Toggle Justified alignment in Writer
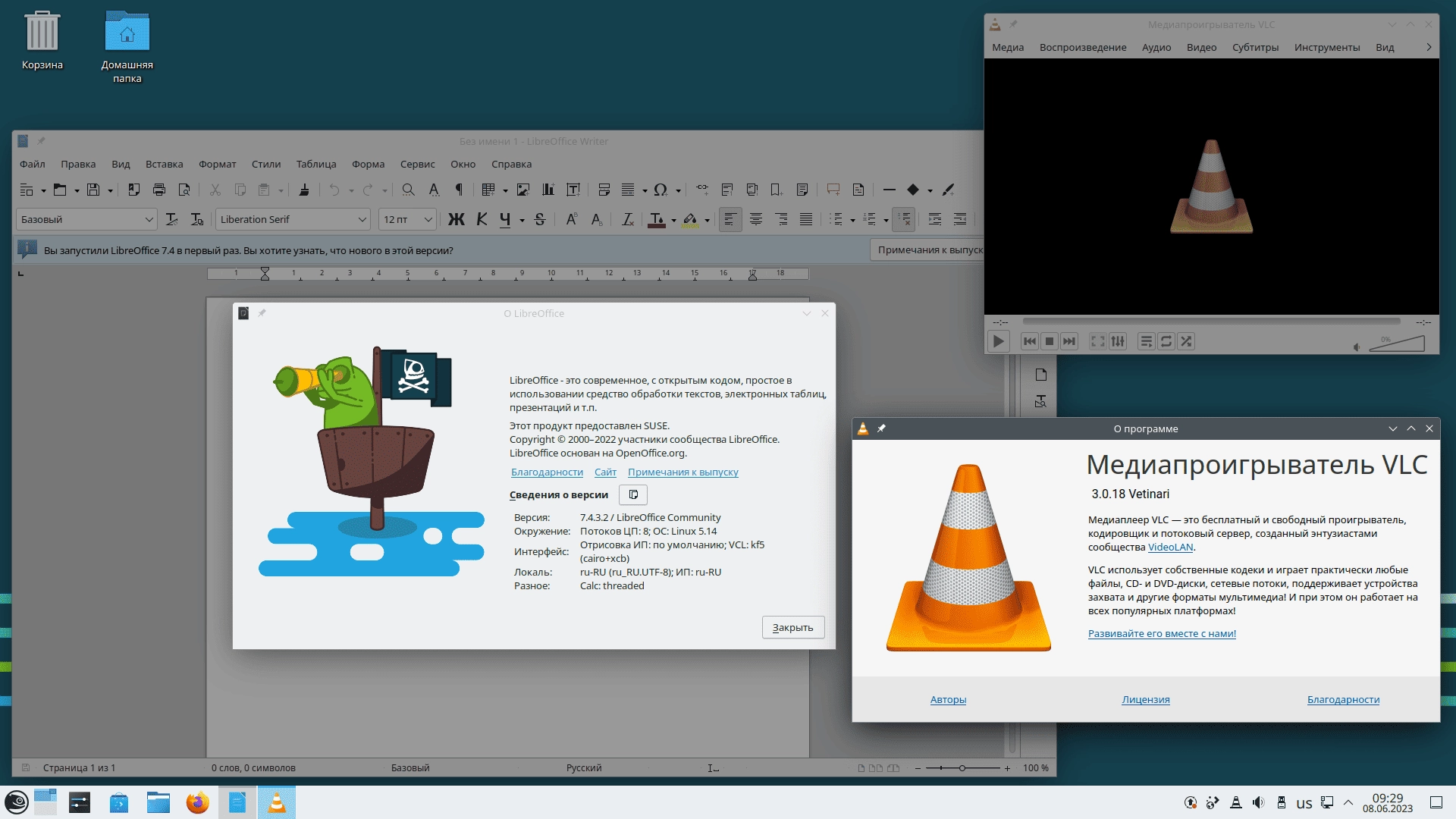This screenshot has height=819, width=1456. (x=806, y=219)
